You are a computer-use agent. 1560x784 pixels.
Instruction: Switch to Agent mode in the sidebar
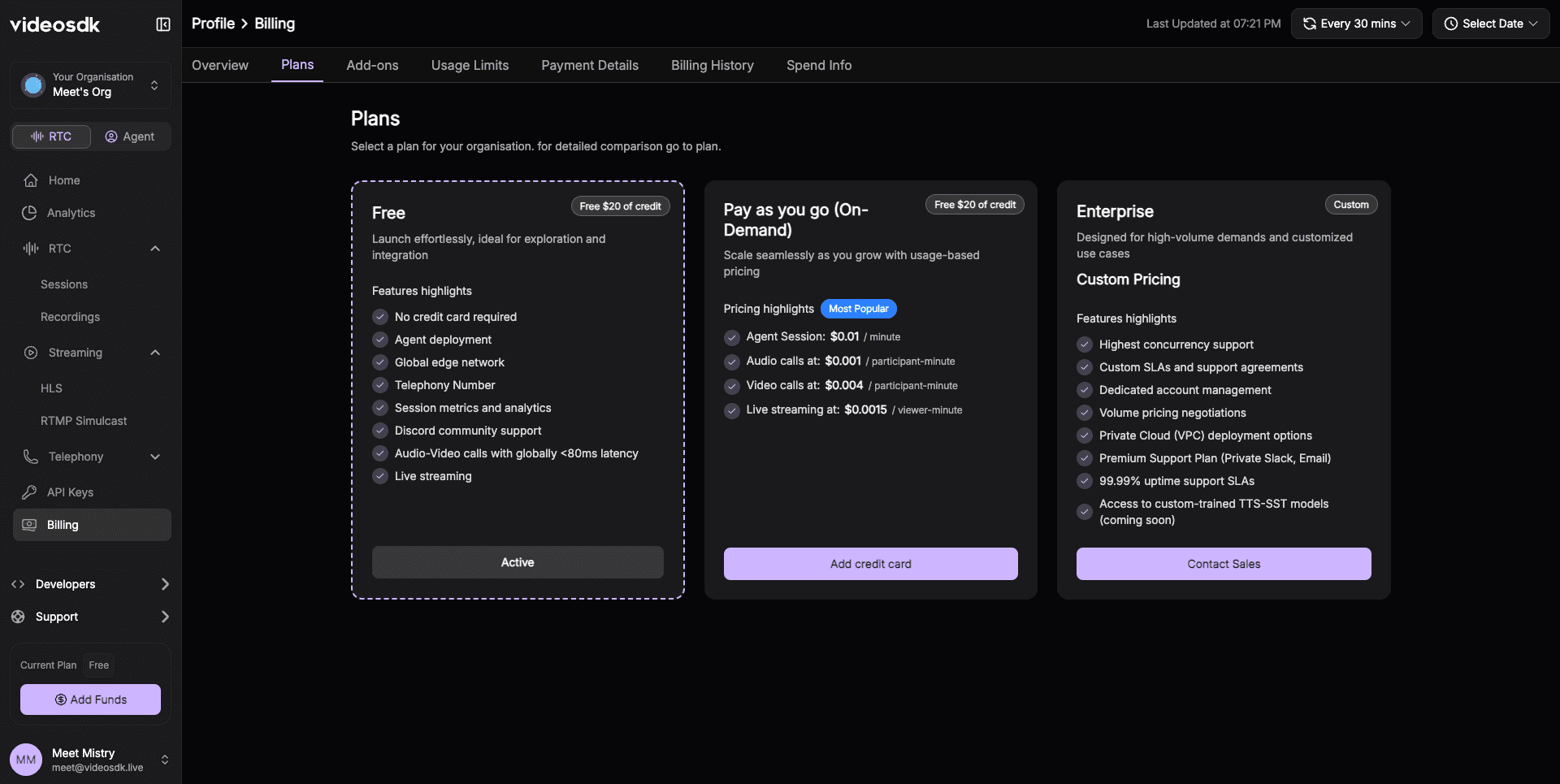click(x=130, y=136)
